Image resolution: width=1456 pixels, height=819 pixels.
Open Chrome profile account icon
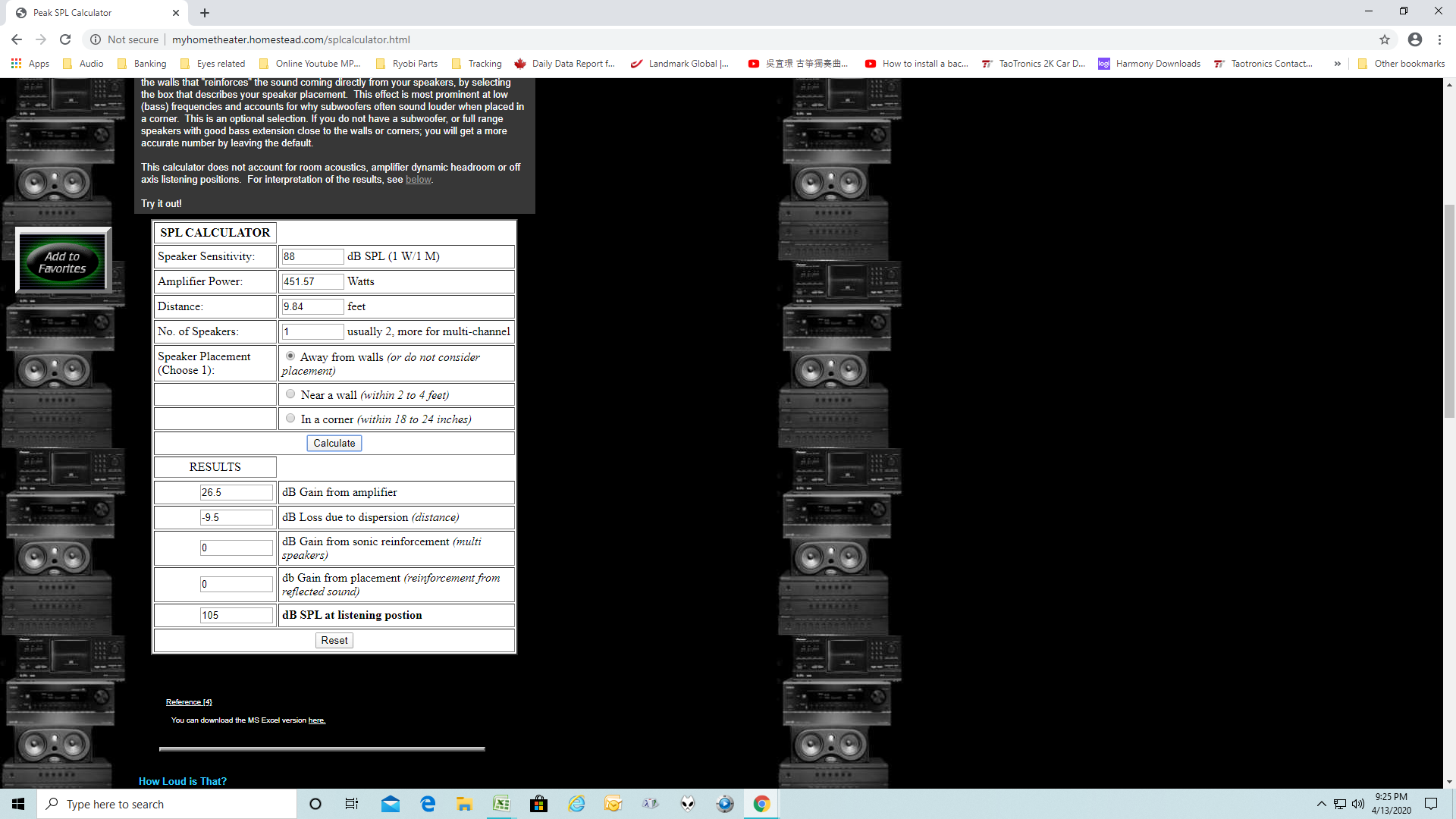click(x=1415, y=39)
